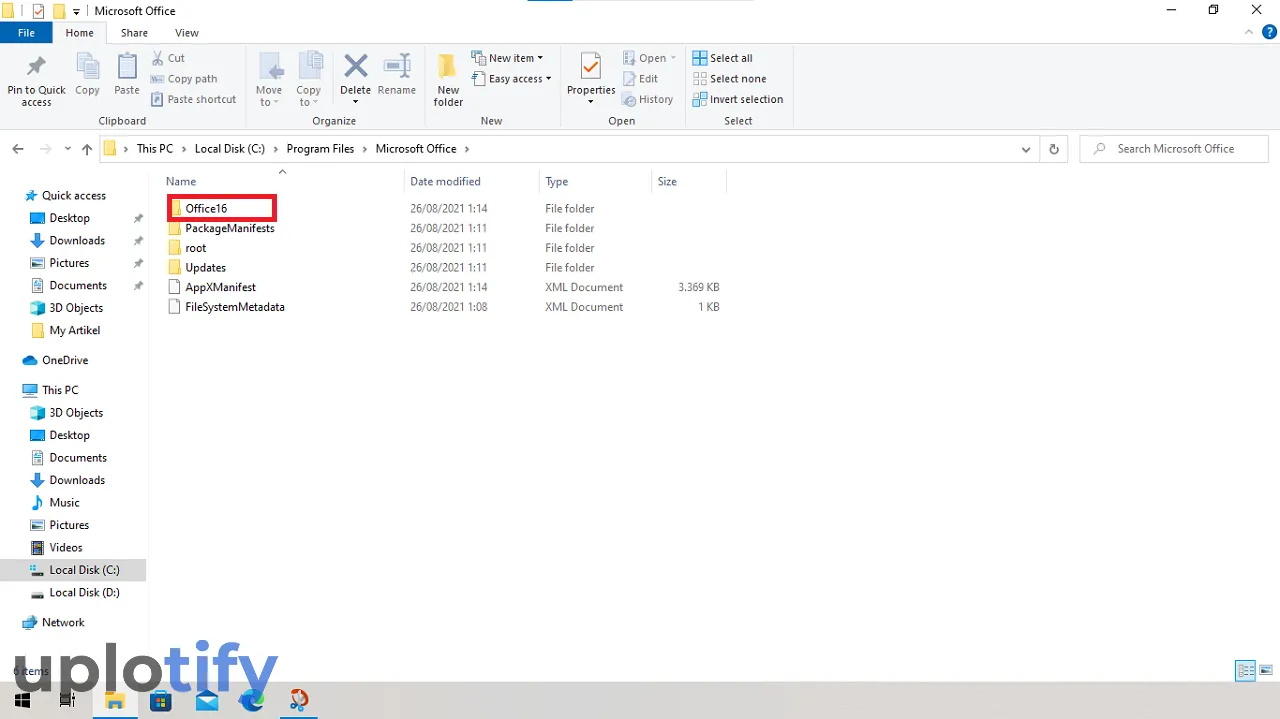Viewport: 1280px width, 719px height.
Task: Click Edit in the ribbon
Action: pos(640,79)
